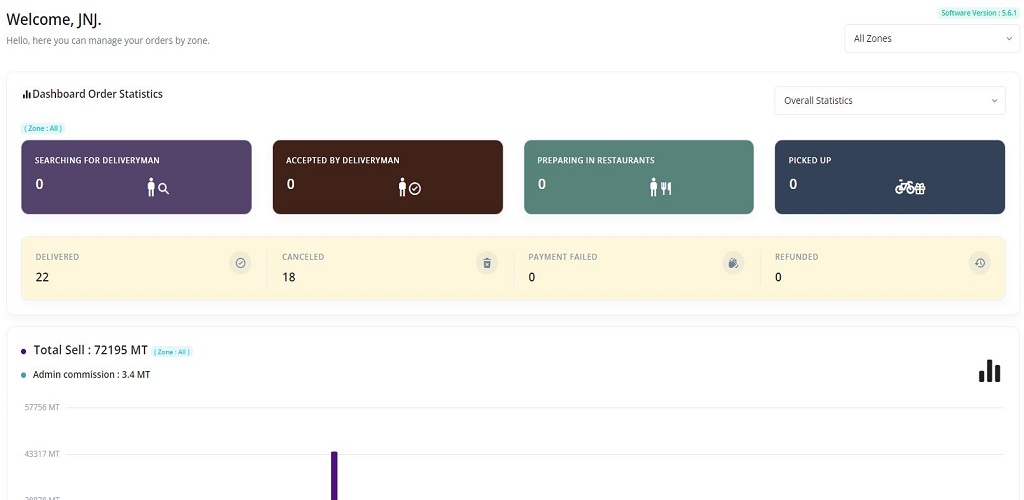Click the Accepted by Deliveryman checkmark icon
The height and width of the screenshot is (500, 1024).
coord(410,187)
